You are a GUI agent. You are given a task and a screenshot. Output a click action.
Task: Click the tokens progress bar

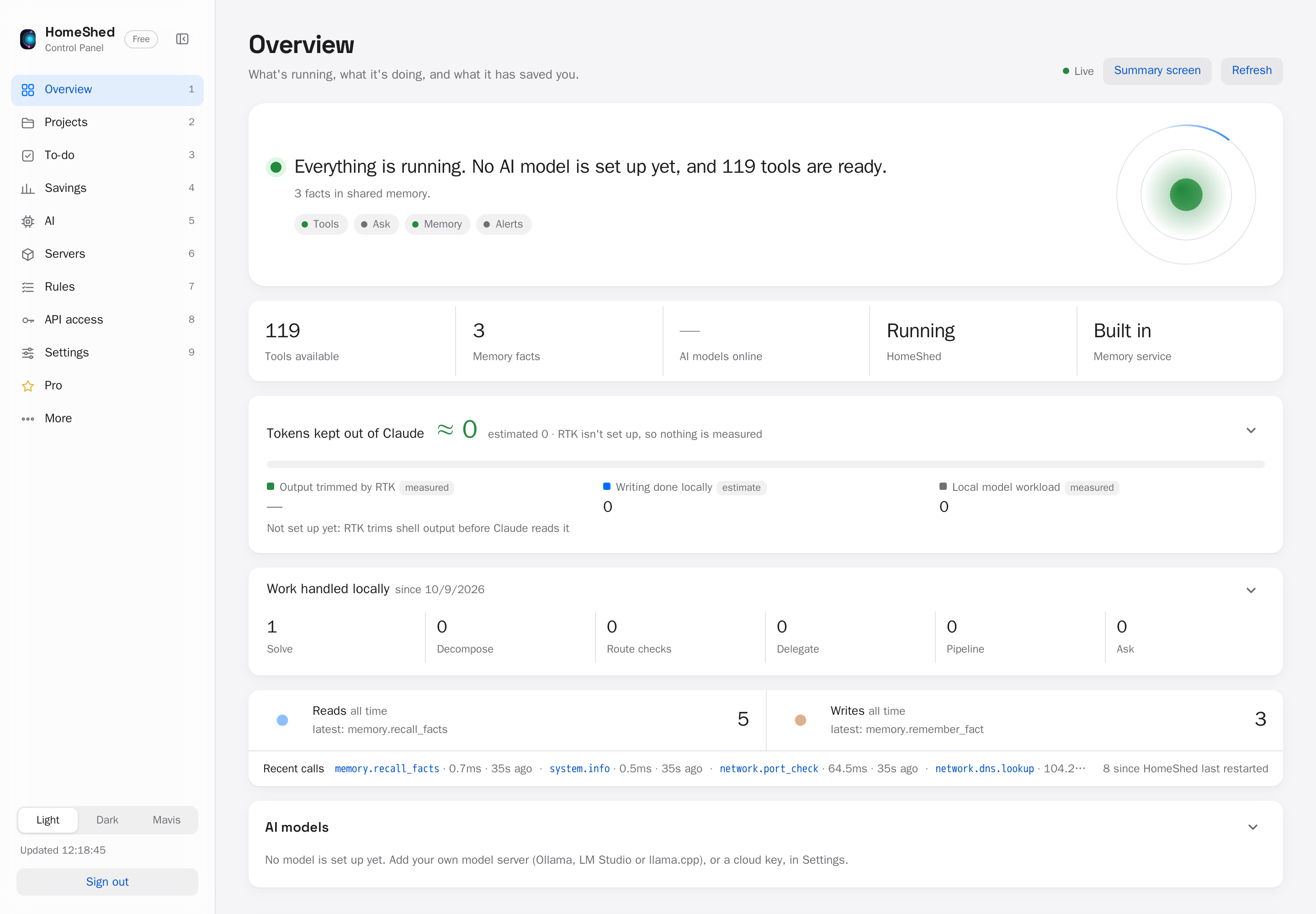pos(765,464)
